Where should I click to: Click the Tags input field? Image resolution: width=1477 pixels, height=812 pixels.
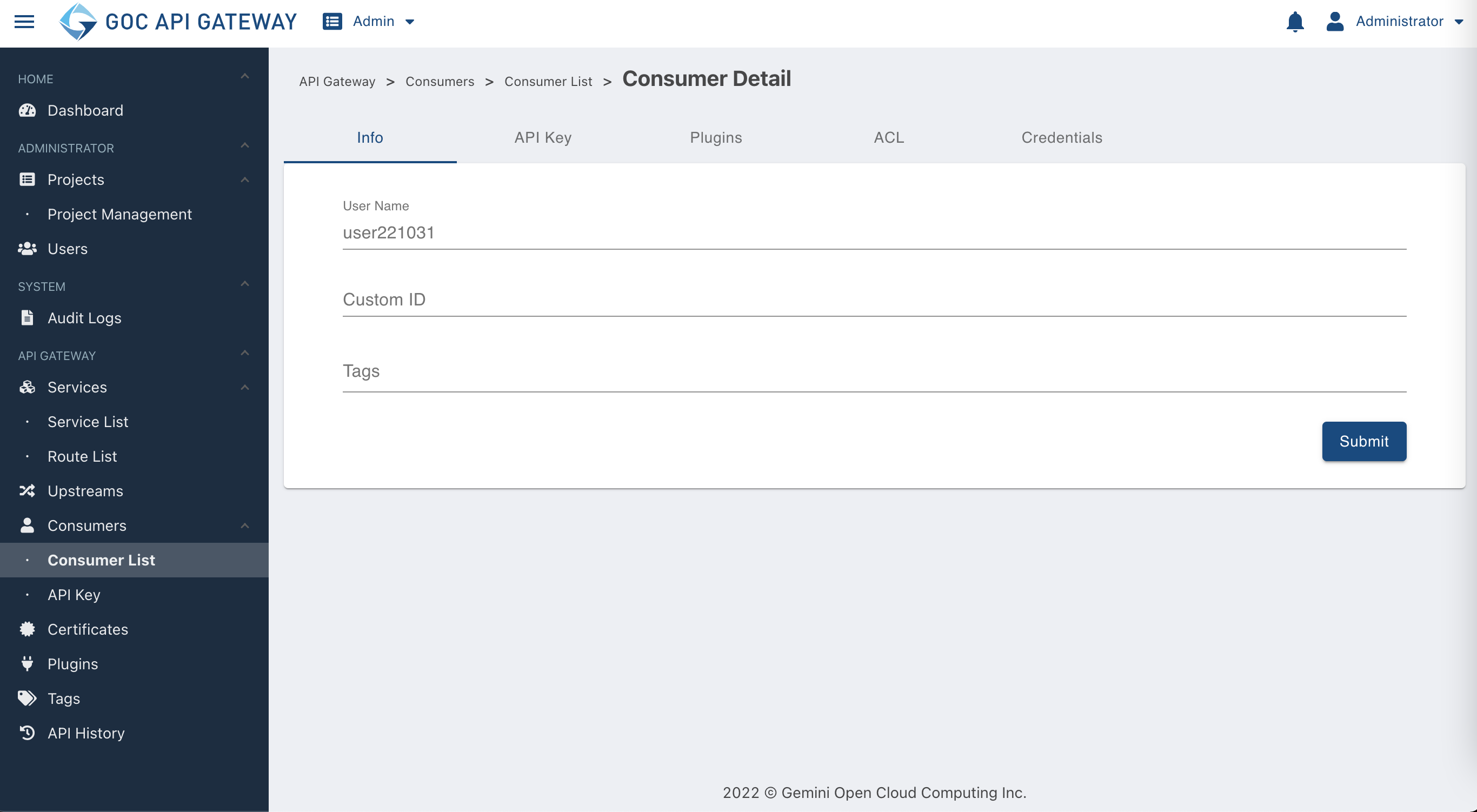(x=874, y=371)
